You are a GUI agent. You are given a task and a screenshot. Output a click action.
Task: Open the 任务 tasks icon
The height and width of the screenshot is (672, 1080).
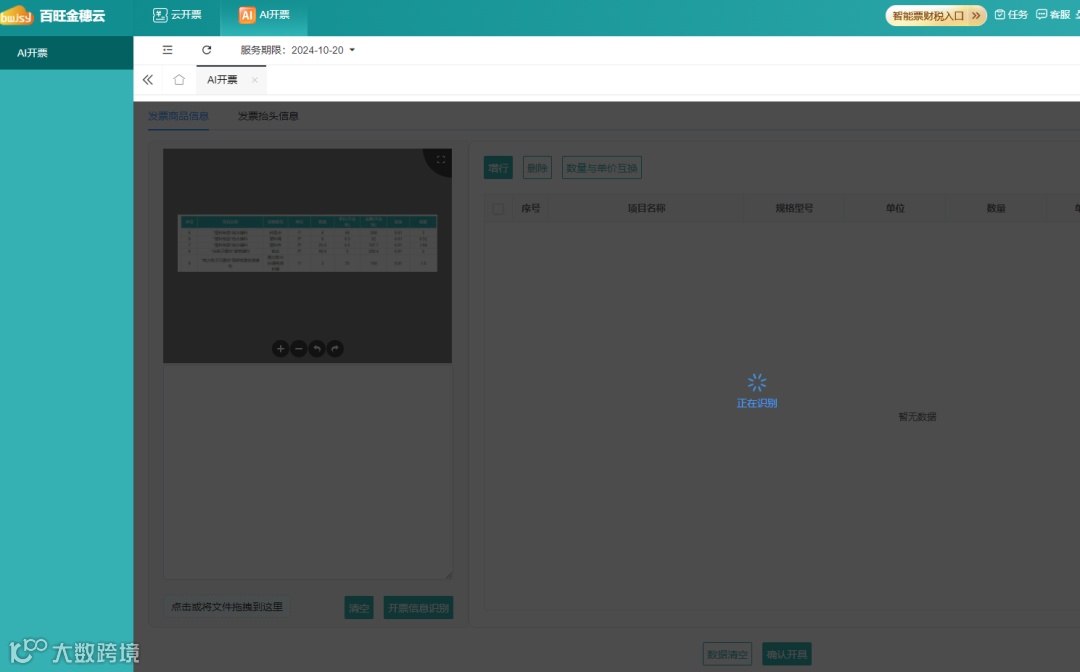[x=1011, y=14]
